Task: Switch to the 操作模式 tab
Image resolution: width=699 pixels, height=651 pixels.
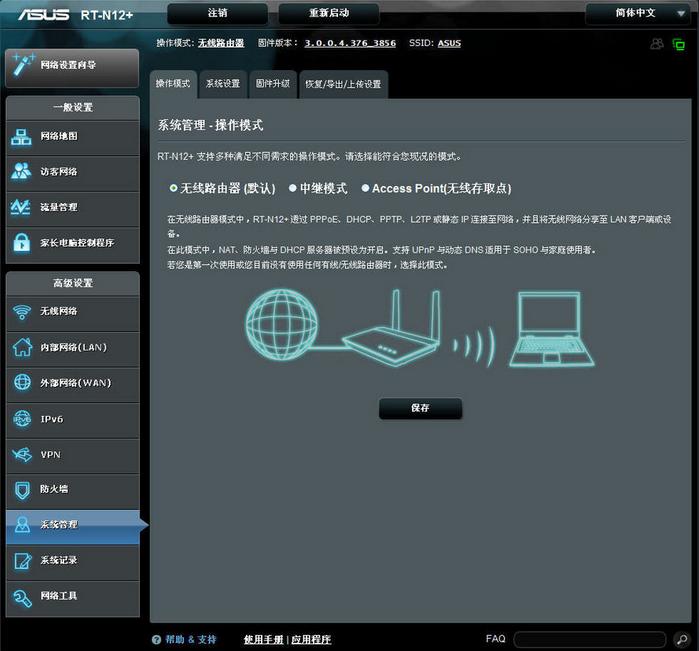Action: click(x=173, y=84)
